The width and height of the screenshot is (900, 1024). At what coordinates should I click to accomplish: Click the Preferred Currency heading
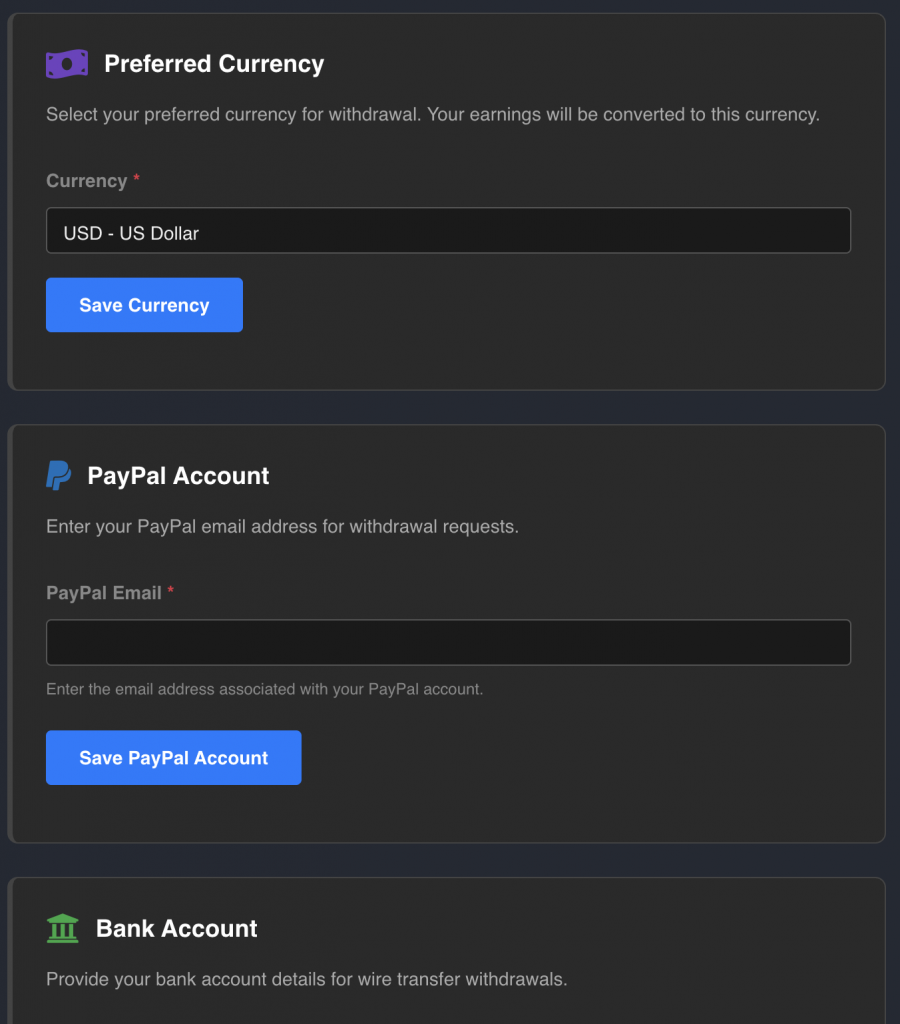(x=214, y=64)
